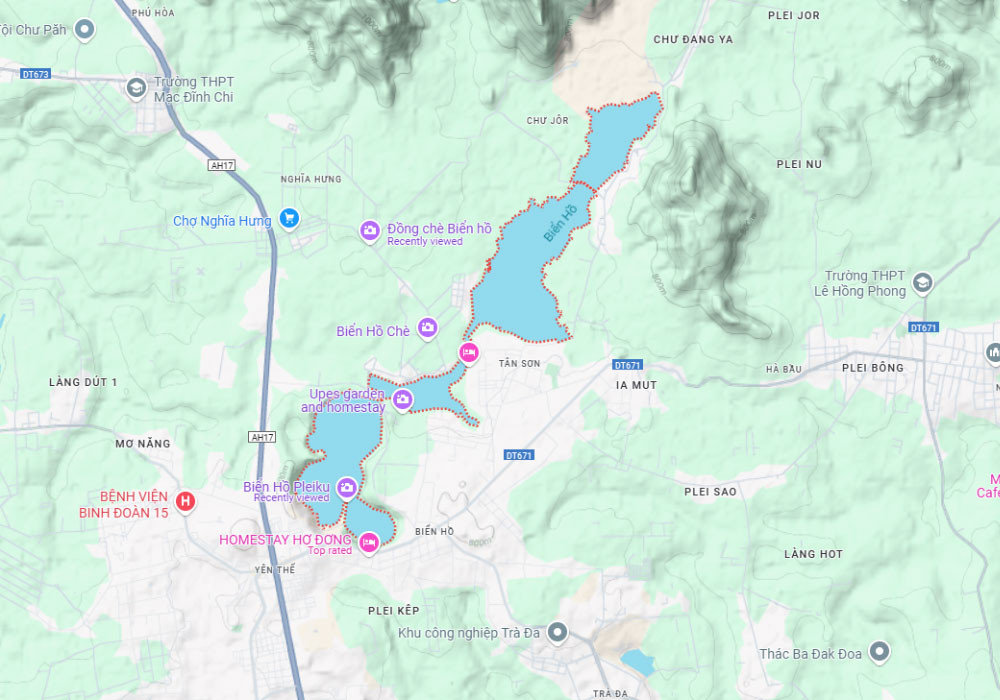The width and height of the screenshot is (1000, 700).
Task: Select the Biển Hồ Pleiku camera marker
Action: pyautogui.click(x=346, y=488)
